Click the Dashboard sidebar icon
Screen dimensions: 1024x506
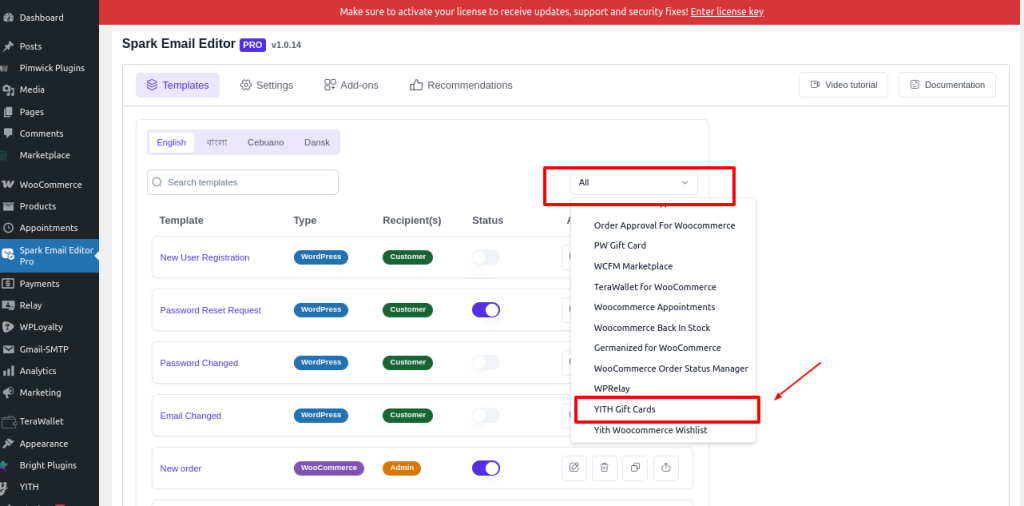[7, 18]
